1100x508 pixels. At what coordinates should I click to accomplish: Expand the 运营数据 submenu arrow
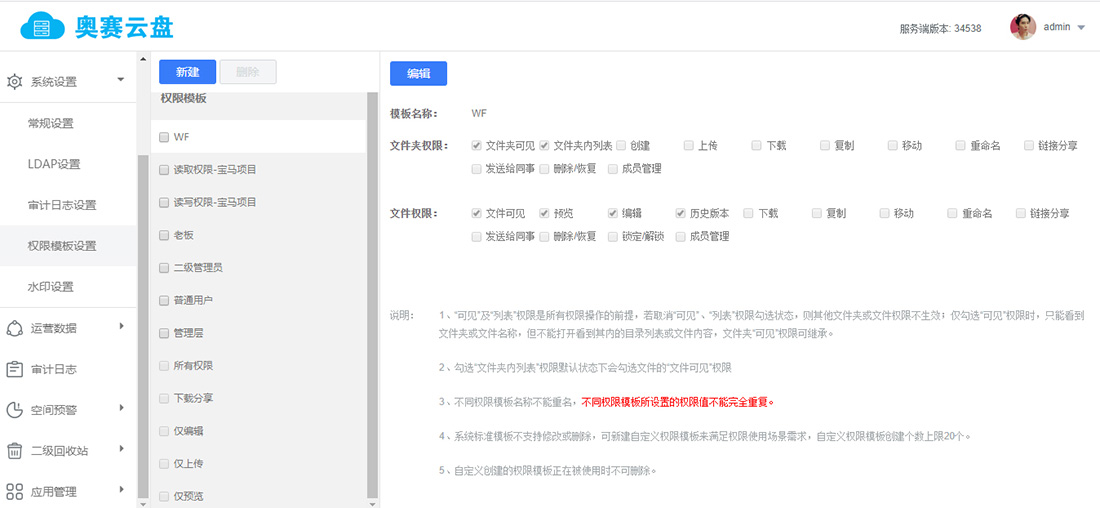coord(121,326)
